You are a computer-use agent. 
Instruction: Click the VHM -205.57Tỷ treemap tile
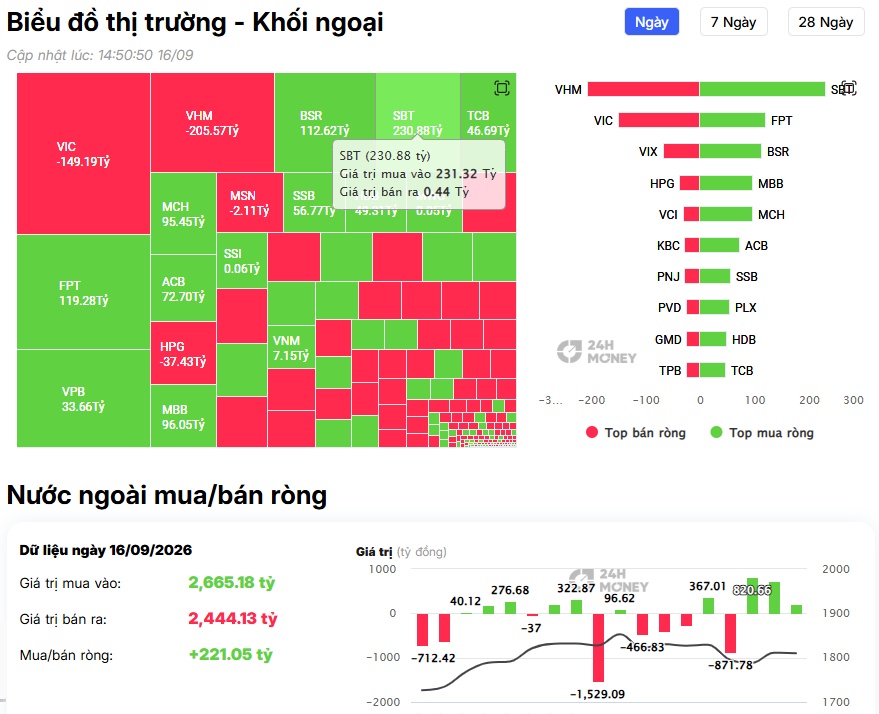click(x=212, y=123)
